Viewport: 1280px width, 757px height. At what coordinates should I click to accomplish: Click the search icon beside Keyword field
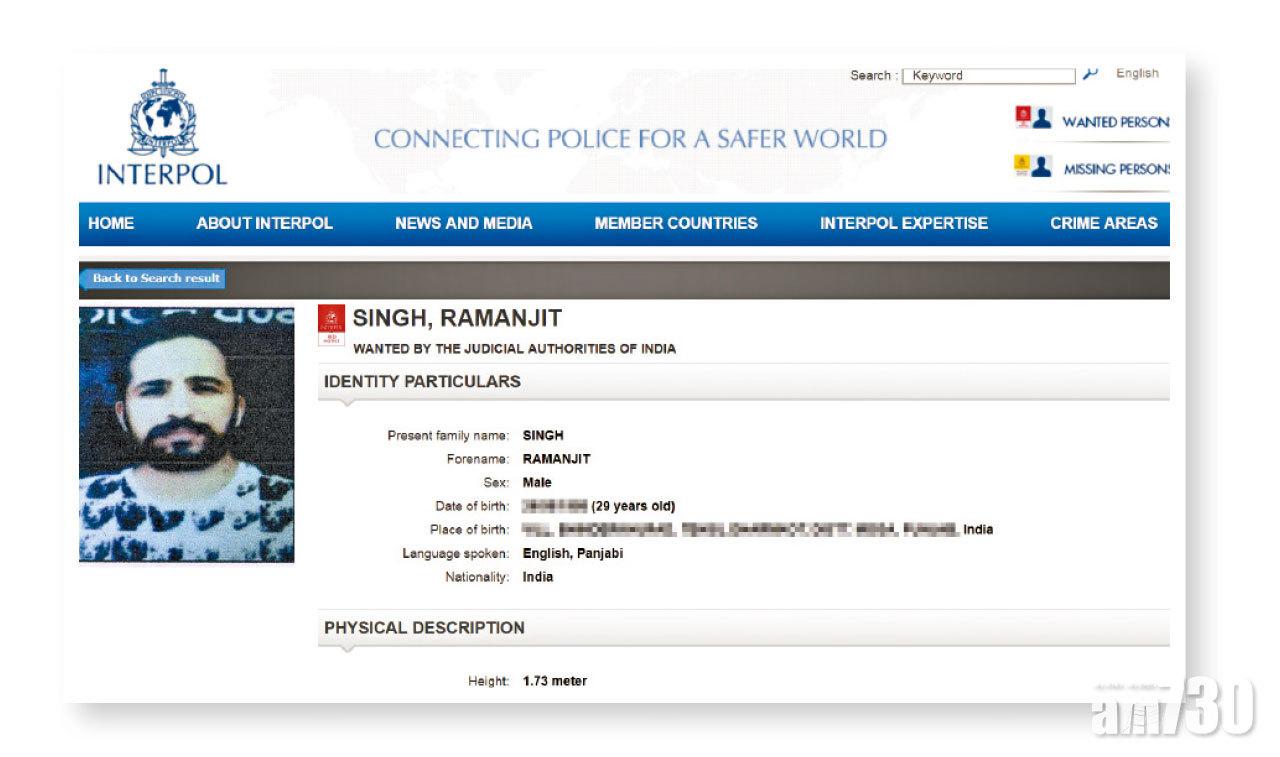click(x=1090, y=74)
